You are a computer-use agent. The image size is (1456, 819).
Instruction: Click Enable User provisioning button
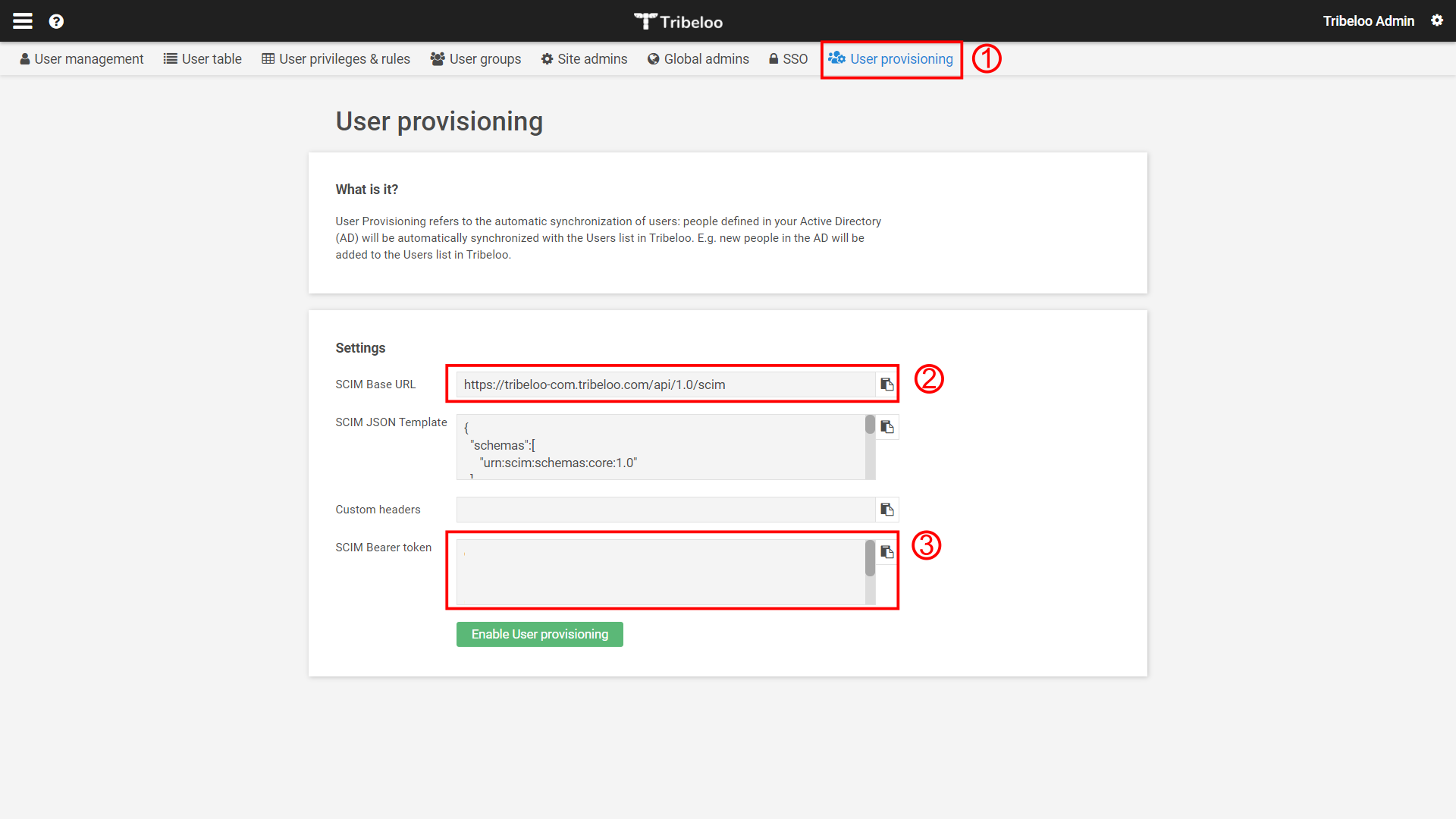coord(539,634)
